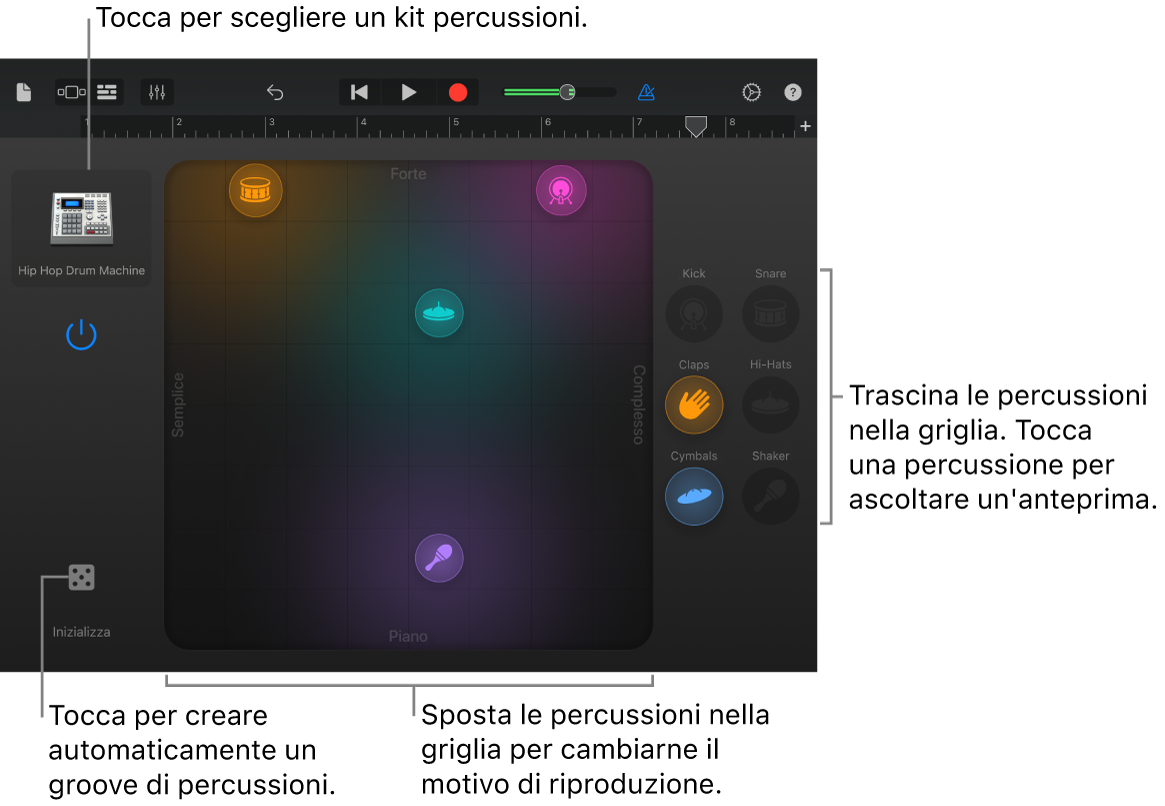The height and width of the screenshot is (806, 1165).
Task: Open the track controls mixer panel
Action: coord(156,92)
